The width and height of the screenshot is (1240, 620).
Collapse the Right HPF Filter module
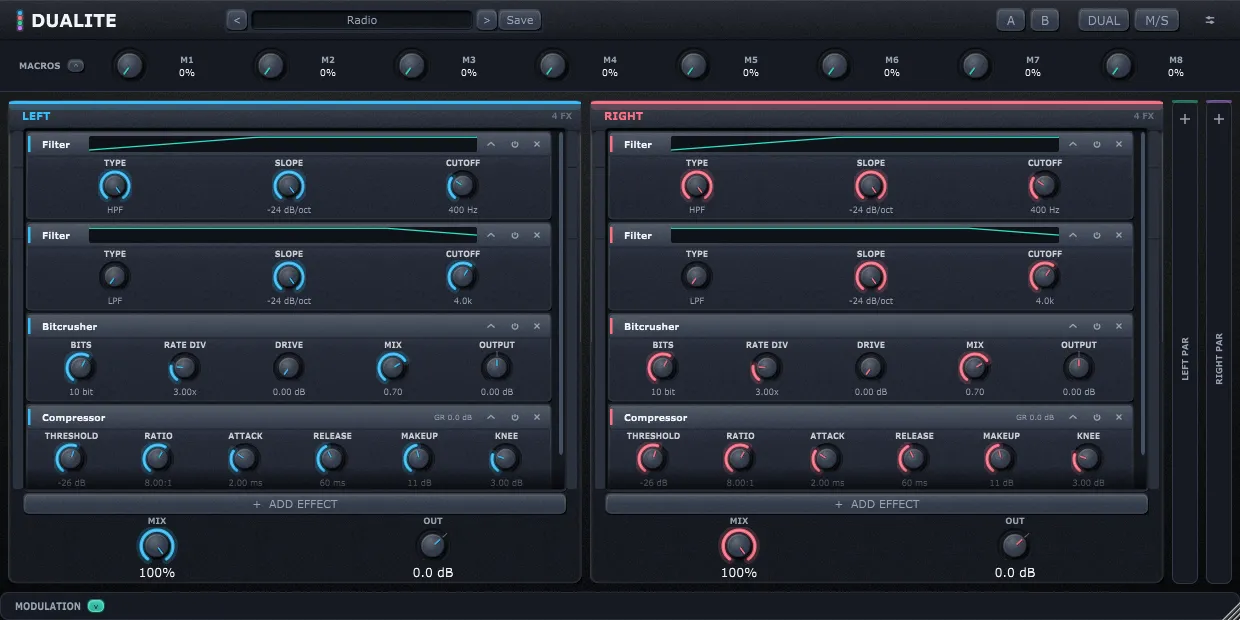pos(1073,144)
